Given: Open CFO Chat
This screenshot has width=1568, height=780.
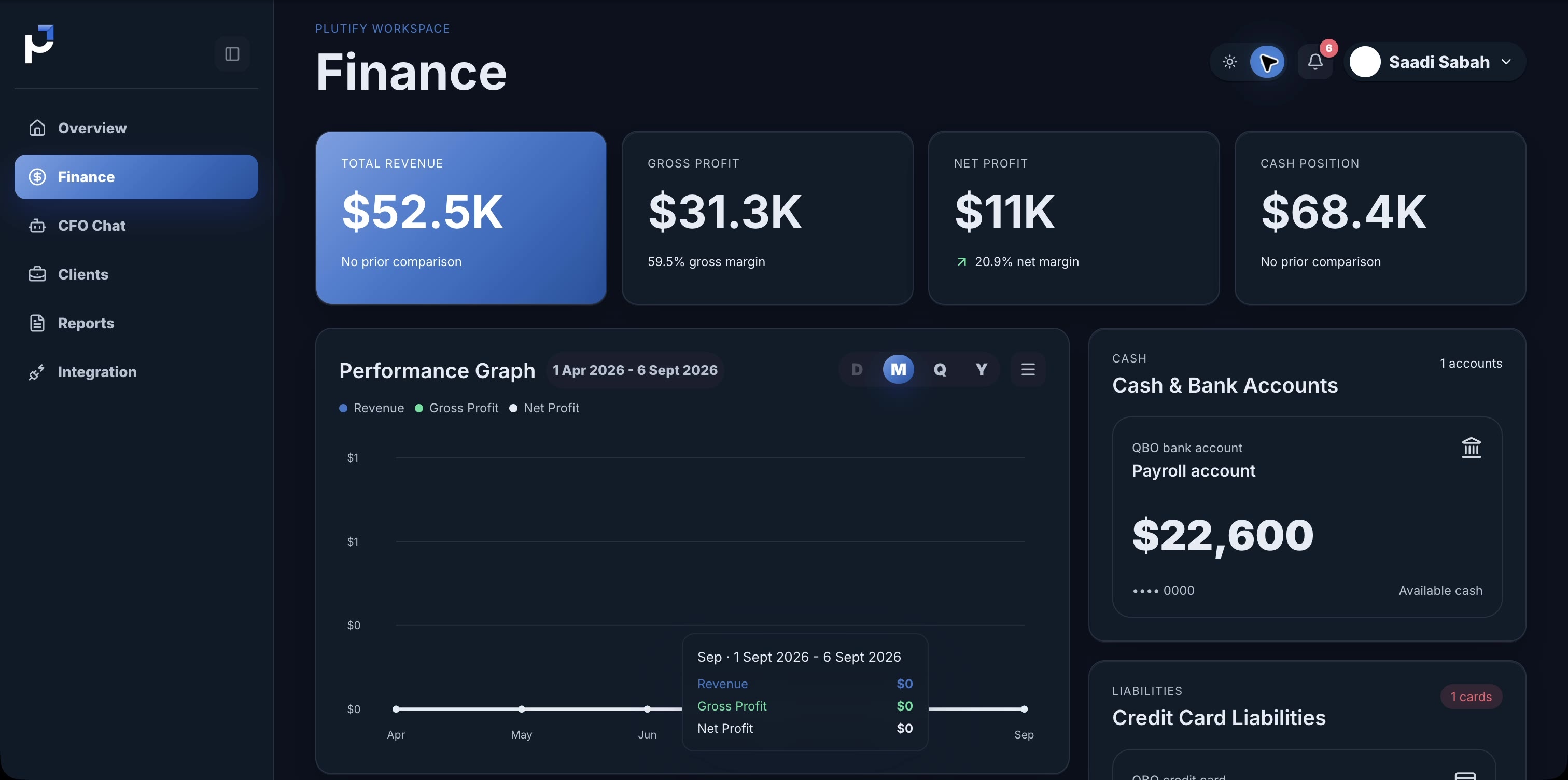Looking at the screenshot, I should click(136, 225).
